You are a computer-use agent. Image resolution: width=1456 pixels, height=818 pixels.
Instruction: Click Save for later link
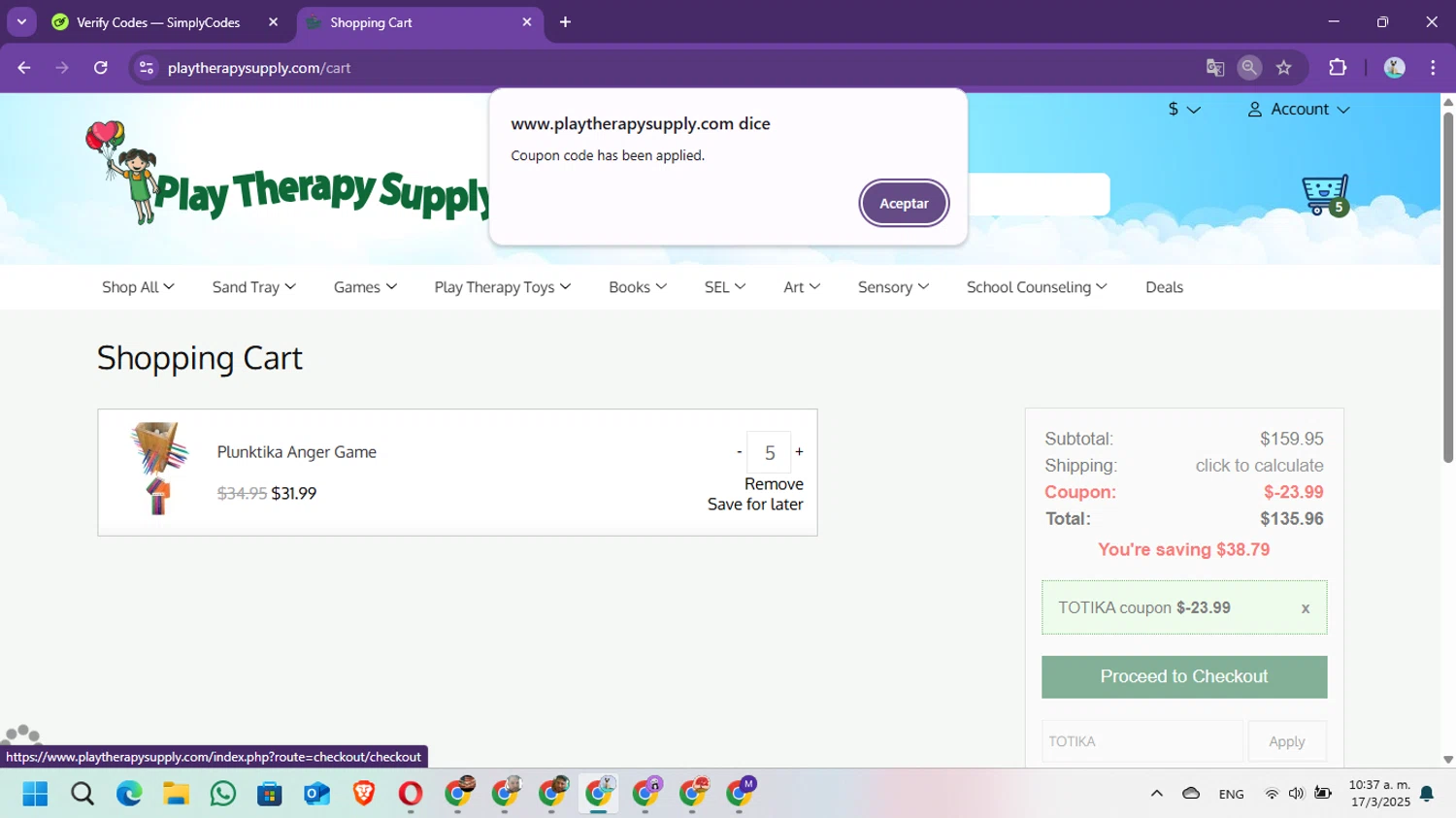click(x=755, y=505)
